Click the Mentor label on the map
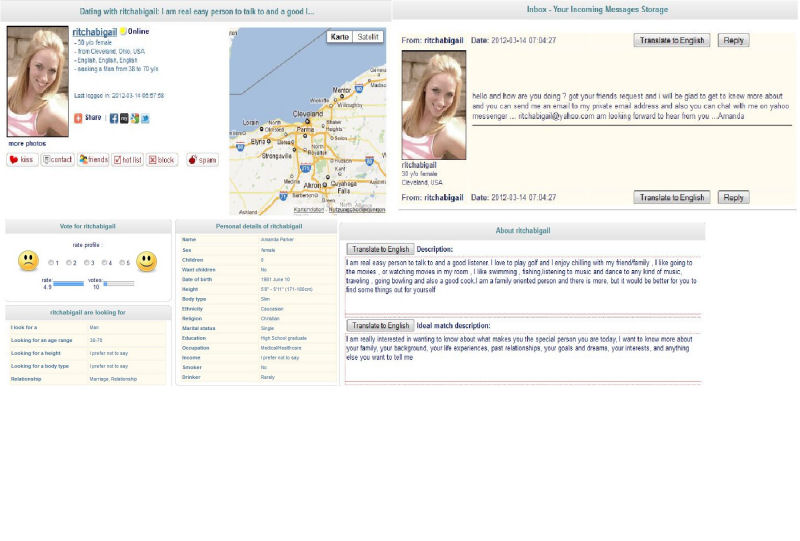This screenshot has height=541, width=800. pos(342,90)
